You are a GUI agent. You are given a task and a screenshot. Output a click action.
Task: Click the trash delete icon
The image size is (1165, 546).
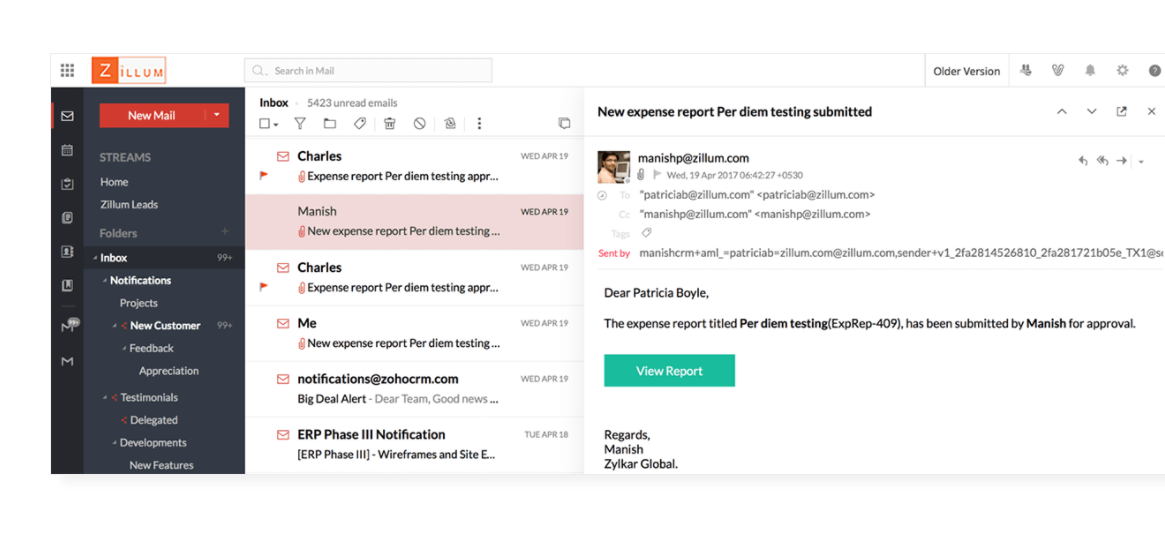389,124
